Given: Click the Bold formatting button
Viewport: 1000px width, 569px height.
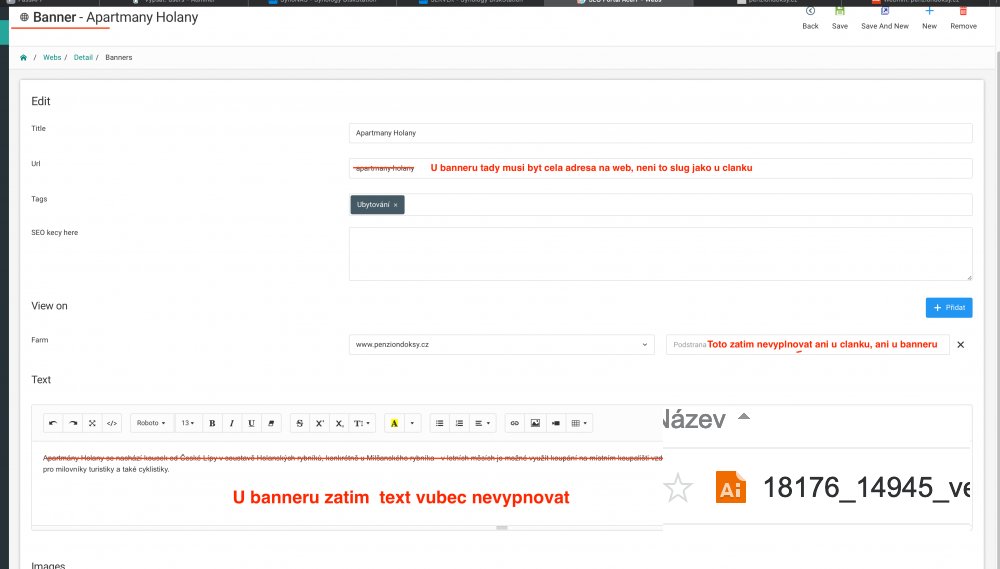Looking at the screenshot, I should (x=212, y=423).
